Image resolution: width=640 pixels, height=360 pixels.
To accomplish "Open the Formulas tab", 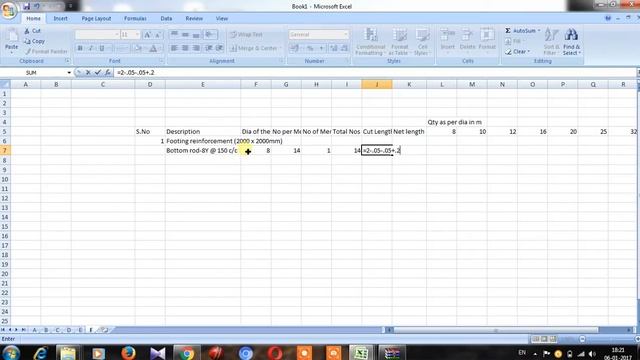I will [135, 18].
